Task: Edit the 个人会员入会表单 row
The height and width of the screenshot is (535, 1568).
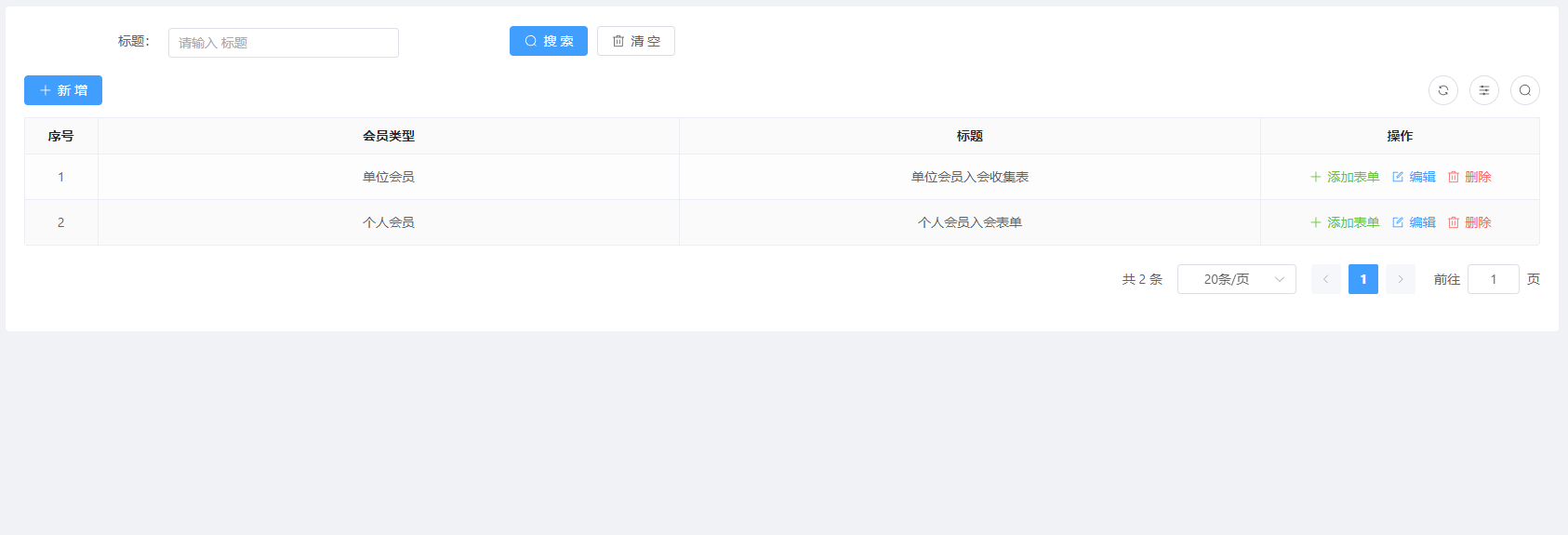Action: 1414,222
